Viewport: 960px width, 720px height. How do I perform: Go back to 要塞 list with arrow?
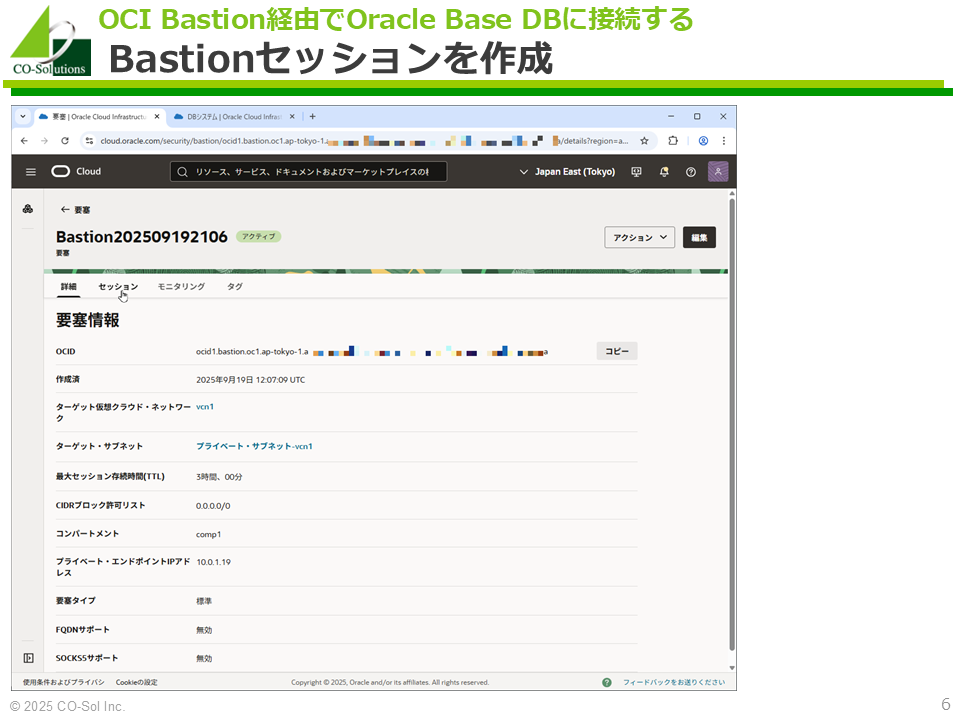pos(65,209)
